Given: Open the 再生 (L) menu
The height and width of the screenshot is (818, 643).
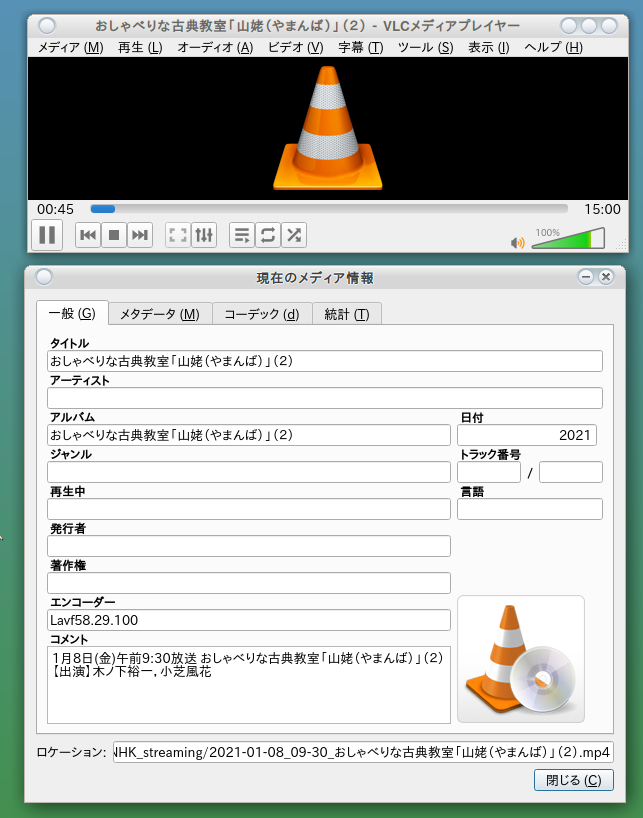Looking at the screenshot, I should [140, 47].
